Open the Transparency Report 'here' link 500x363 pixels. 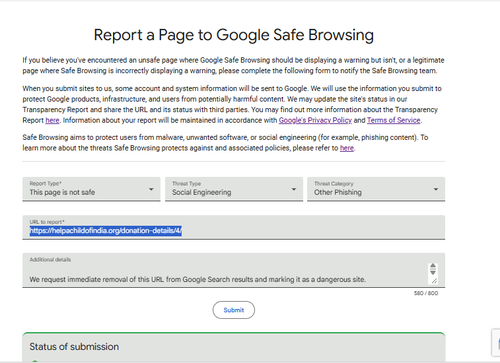tap(52, 120)
